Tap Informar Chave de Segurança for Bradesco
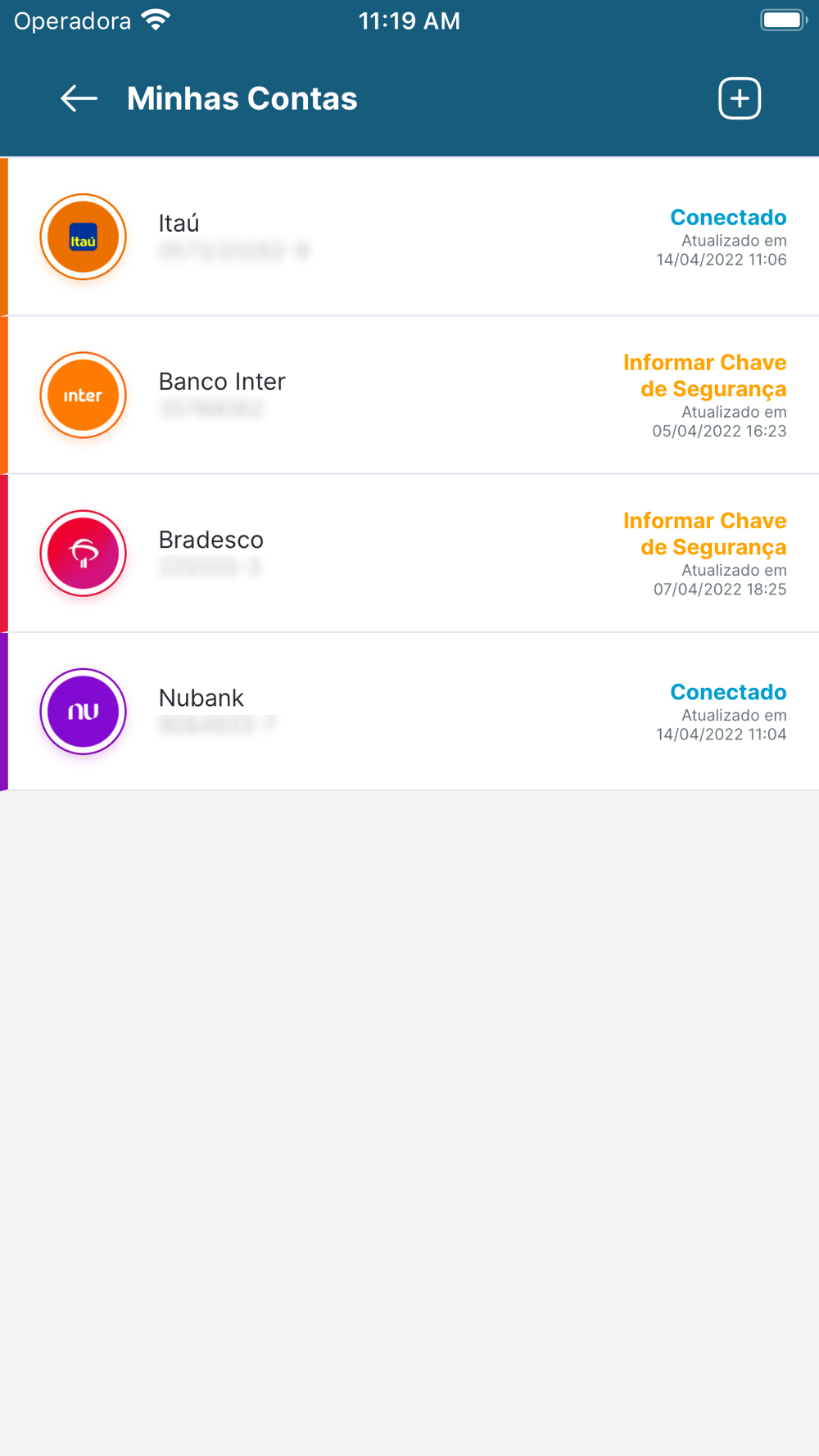Screen dimensions: 819x1456 point(704,533)
